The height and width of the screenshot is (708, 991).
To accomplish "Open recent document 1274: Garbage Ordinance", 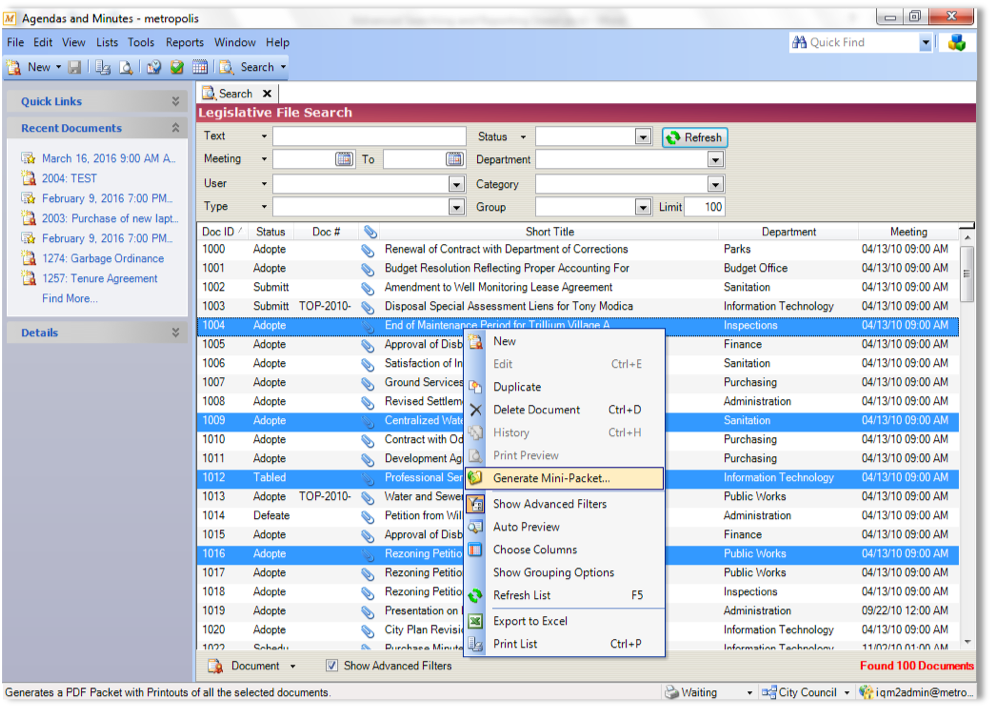I will [x=103, y=259].
